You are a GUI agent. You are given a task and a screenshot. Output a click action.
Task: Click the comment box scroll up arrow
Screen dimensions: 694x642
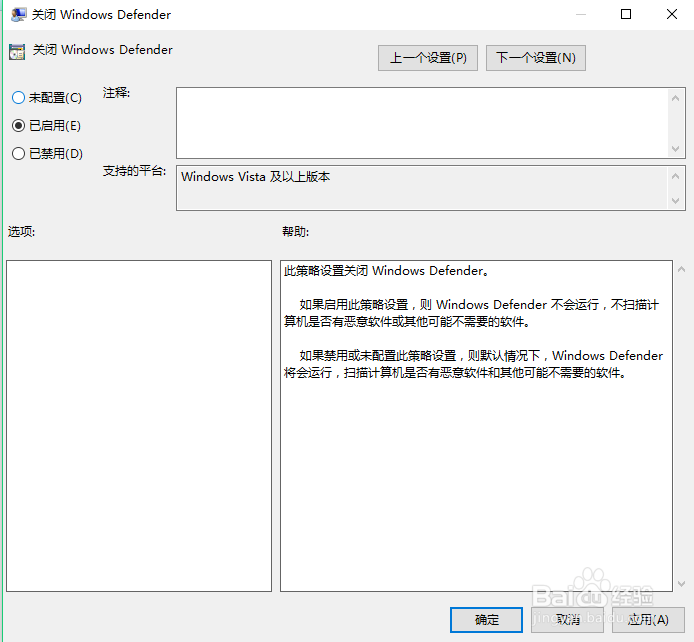(675, 98)
